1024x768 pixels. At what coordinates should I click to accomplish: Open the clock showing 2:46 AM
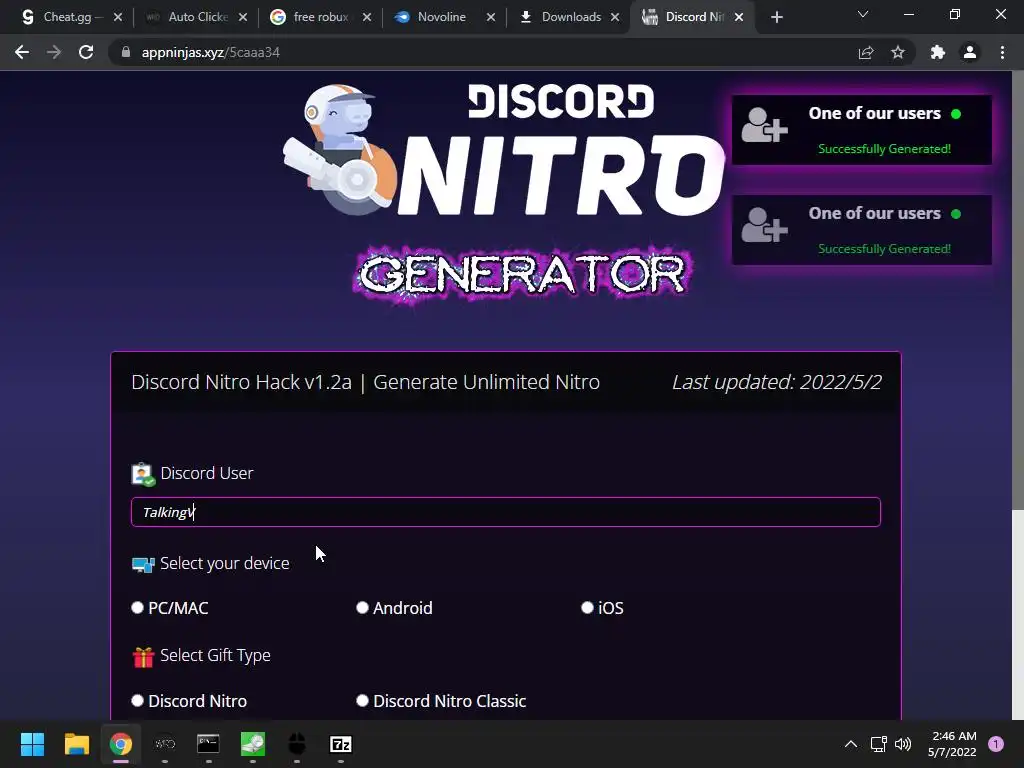pos(953,744)
